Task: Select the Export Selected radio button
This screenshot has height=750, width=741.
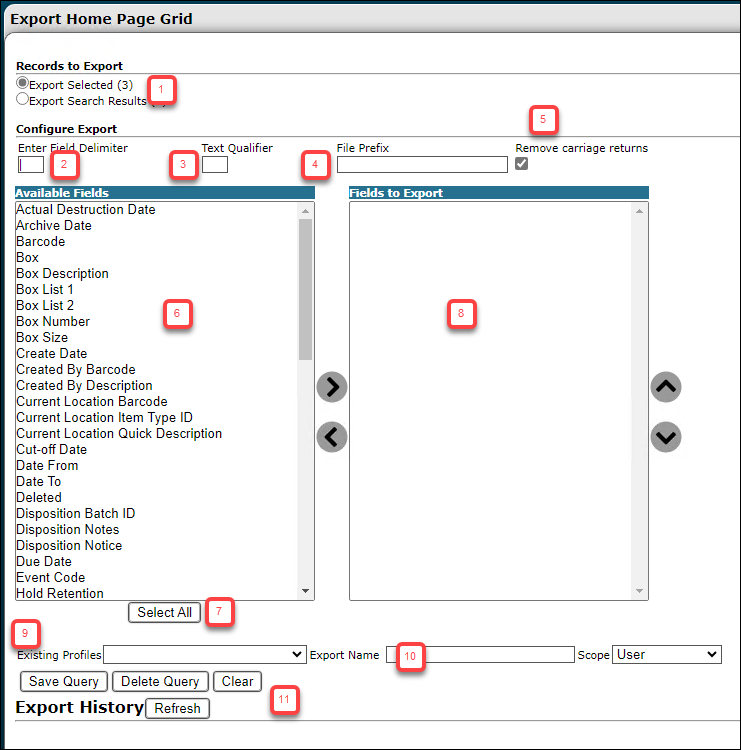Action: (22, 84)
